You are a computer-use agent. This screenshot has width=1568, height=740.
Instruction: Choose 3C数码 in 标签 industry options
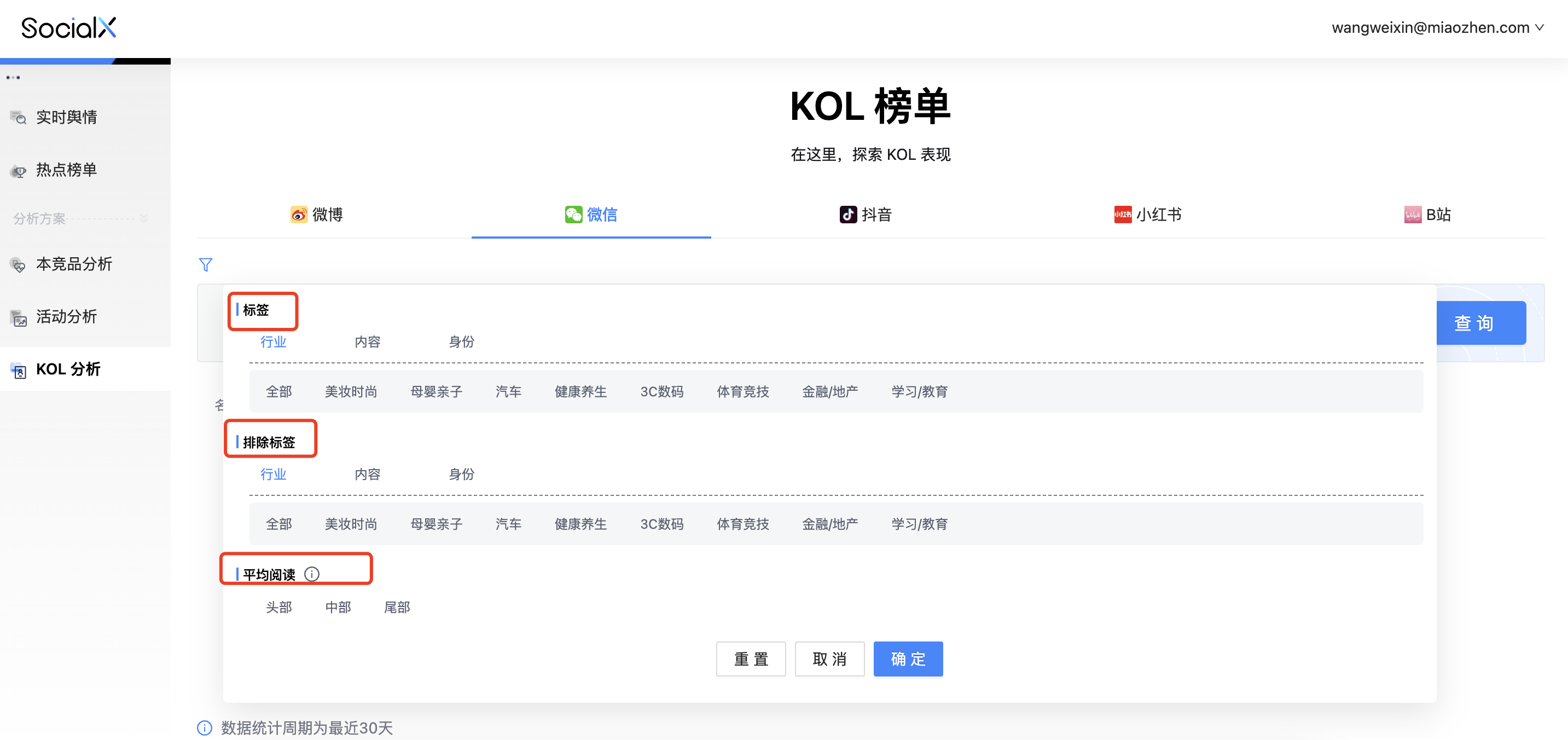[x=661, y=392]
